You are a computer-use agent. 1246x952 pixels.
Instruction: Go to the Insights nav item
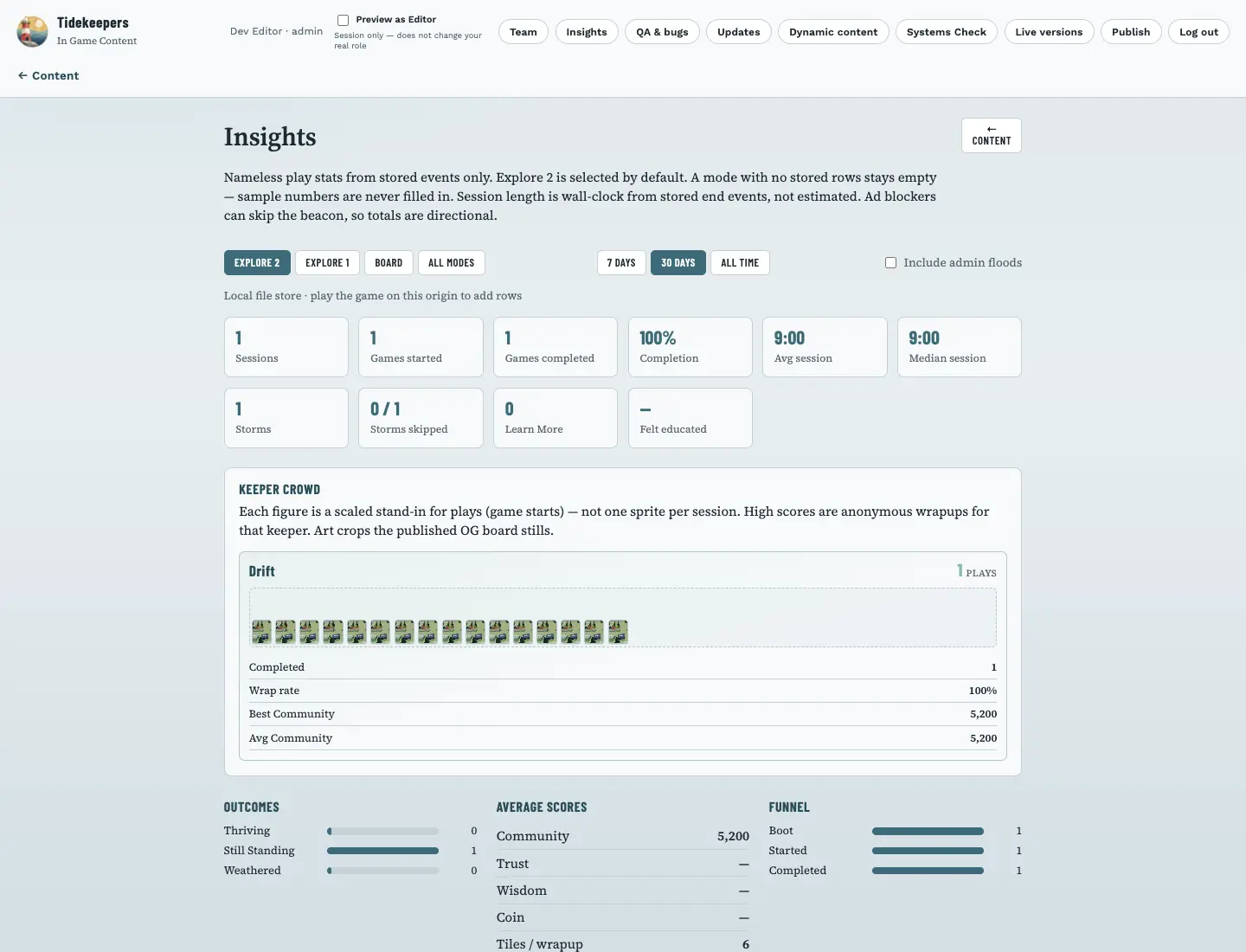(587, 32)
